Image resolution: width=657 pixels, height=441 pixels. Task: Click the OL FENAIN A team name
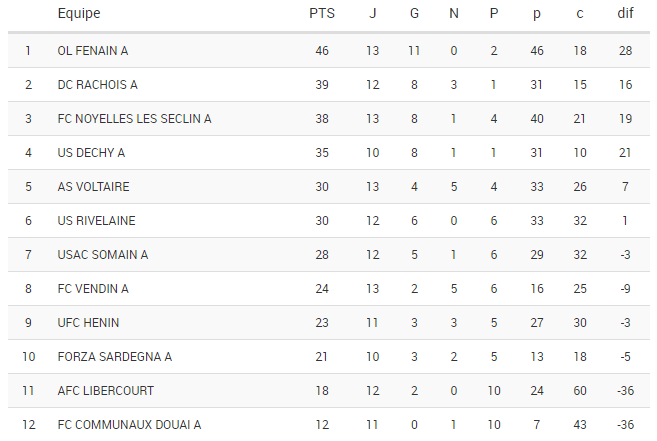pyautogui.click(x=93, y=51)
